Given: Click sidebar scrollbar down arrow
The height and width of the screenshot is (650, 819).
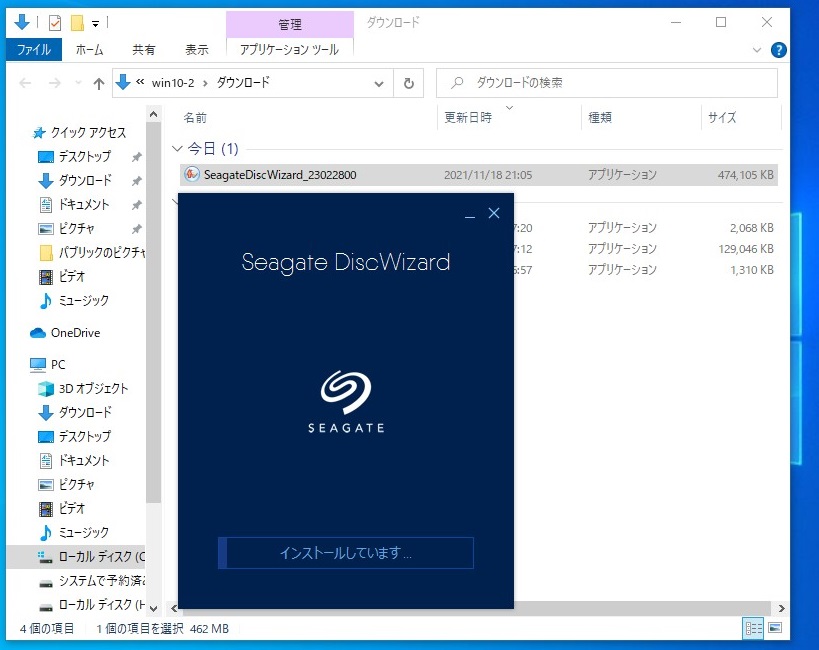Looking at the screenshot, I should [154, 608].
